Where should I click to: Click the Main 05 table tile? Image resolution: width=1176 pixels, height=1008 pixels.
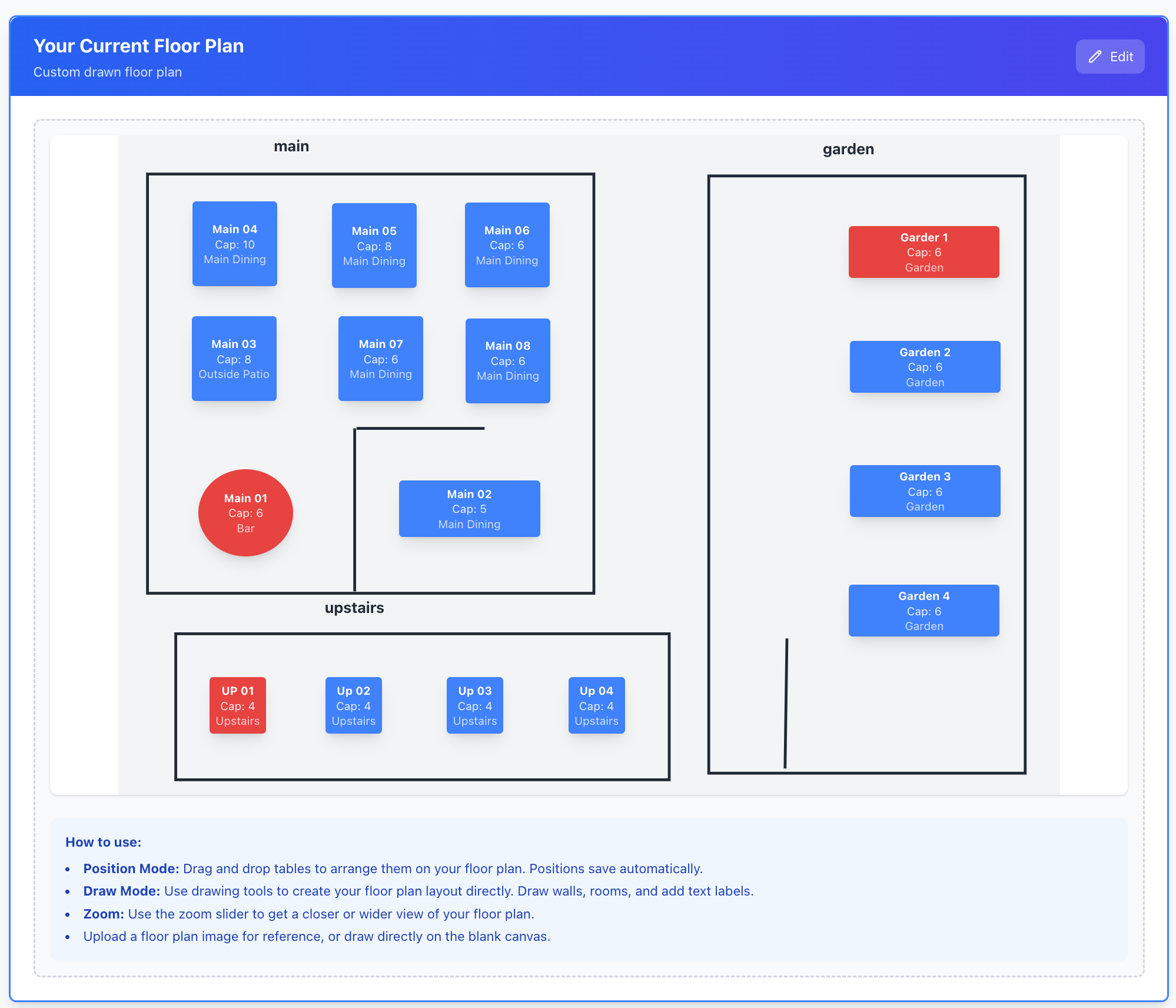[x=374, y=246]
